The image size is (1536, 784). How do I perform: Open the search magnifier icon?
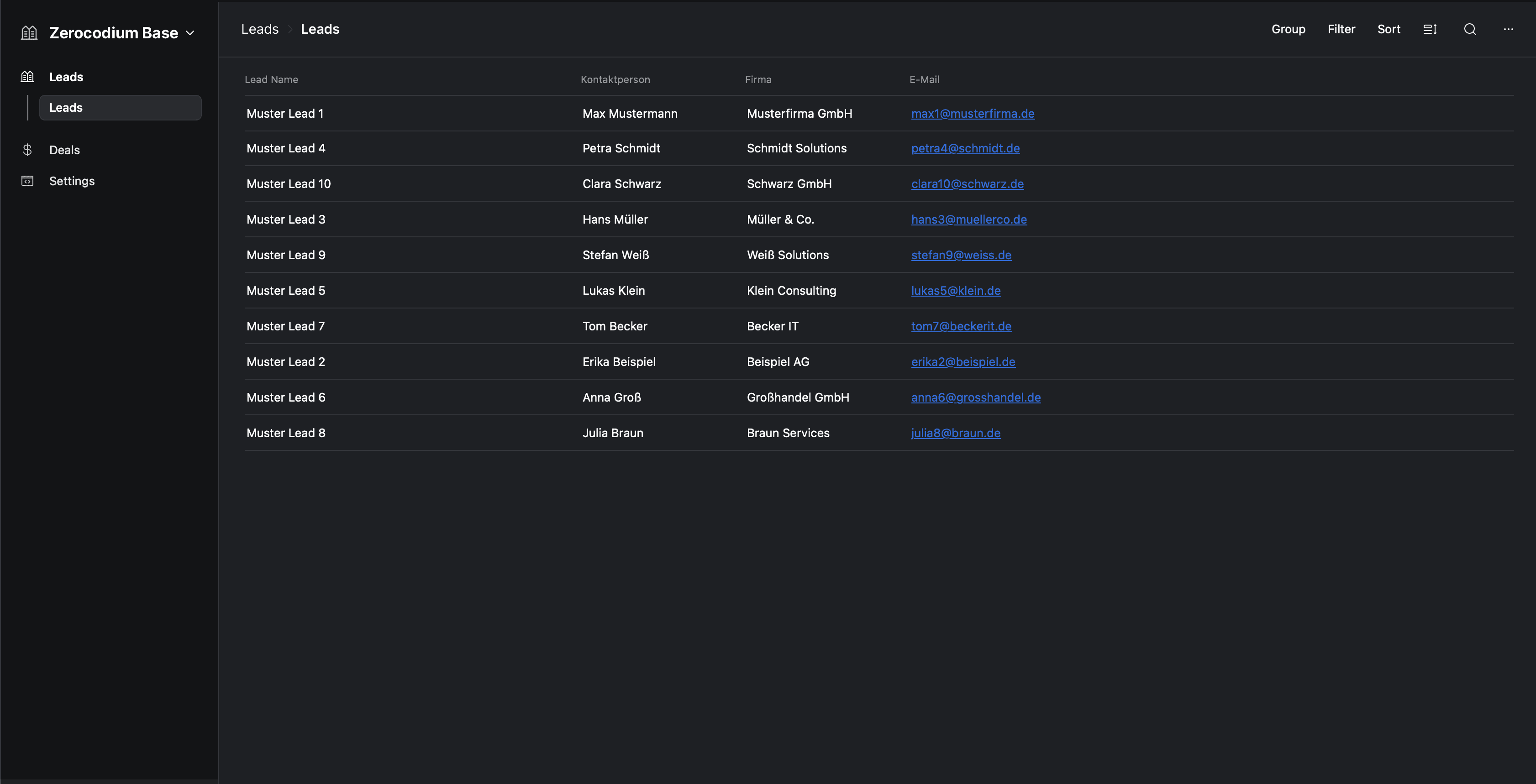[x=1470, y=29]
